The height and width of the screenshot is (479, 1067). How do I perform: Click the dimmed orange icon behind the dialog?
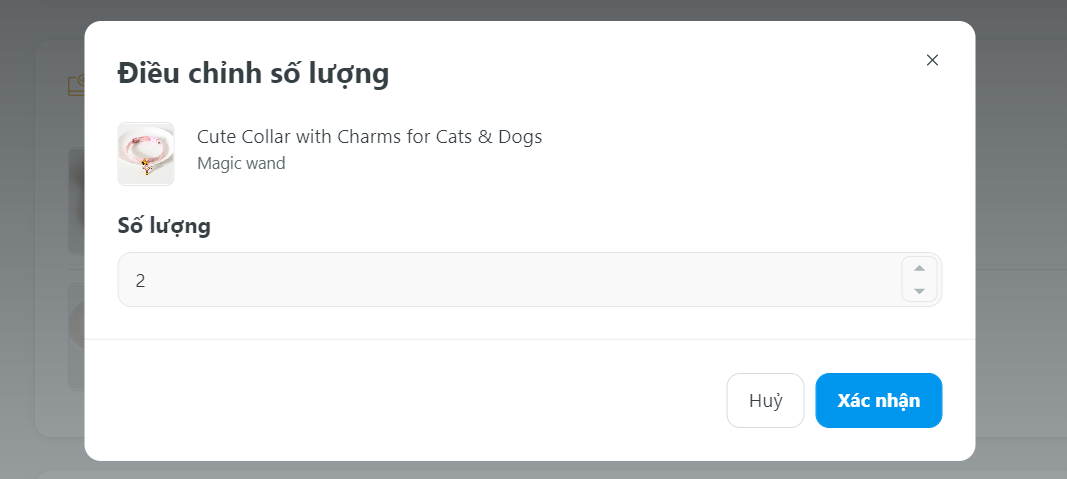[x=76, y=86]
